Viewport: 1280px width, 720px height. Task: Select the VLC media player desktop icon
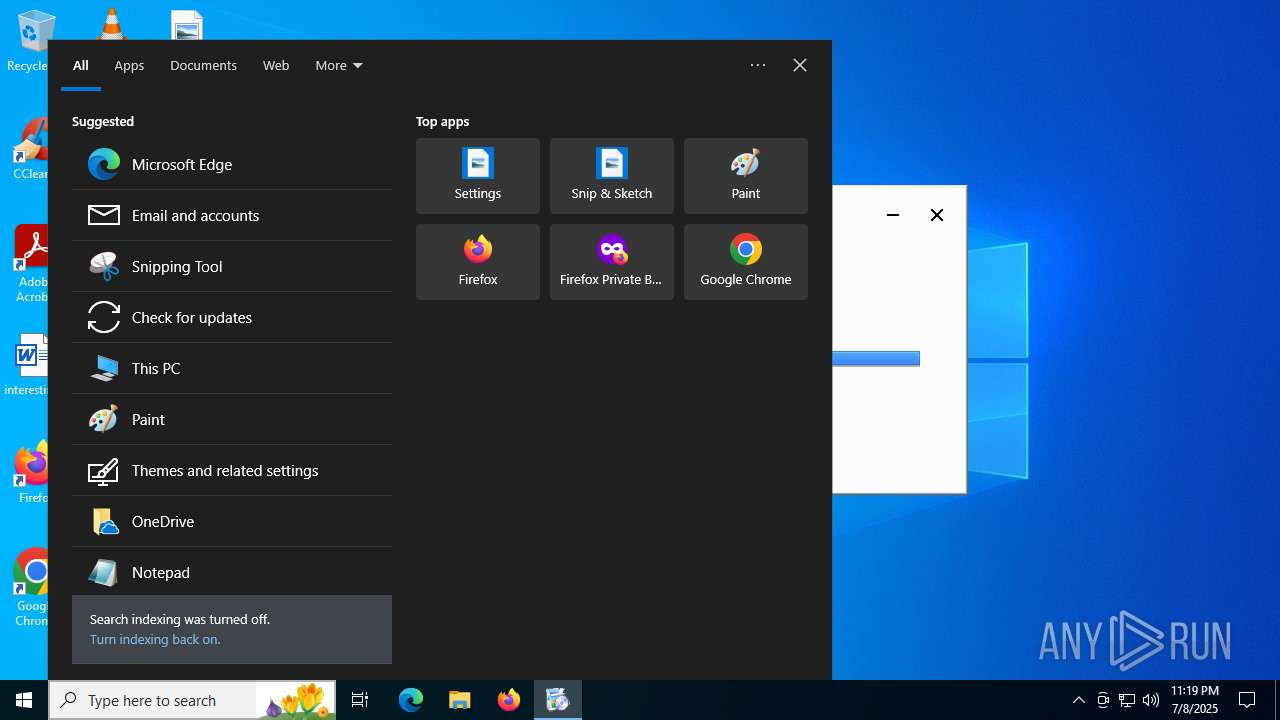(x=111, y=24)
